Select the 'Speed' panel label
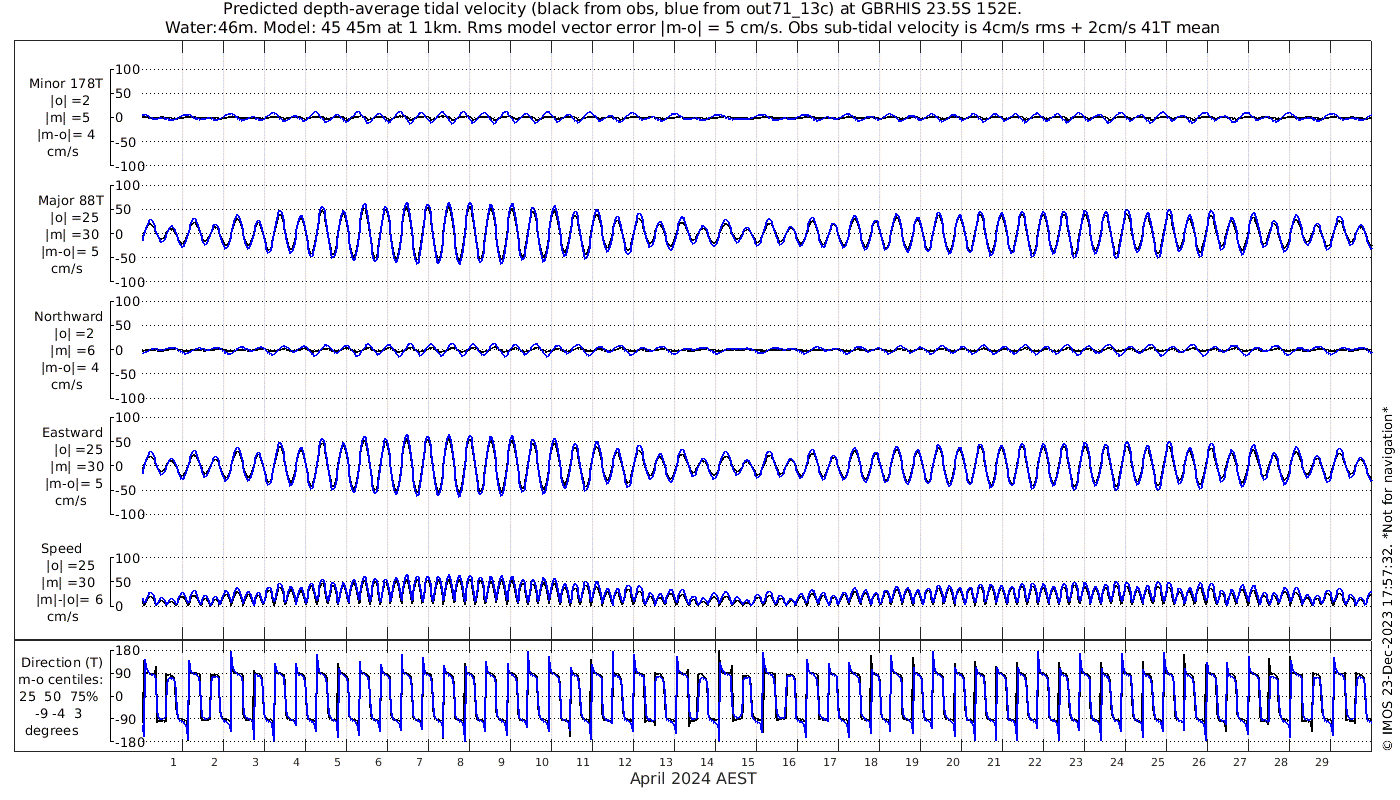 61,548
